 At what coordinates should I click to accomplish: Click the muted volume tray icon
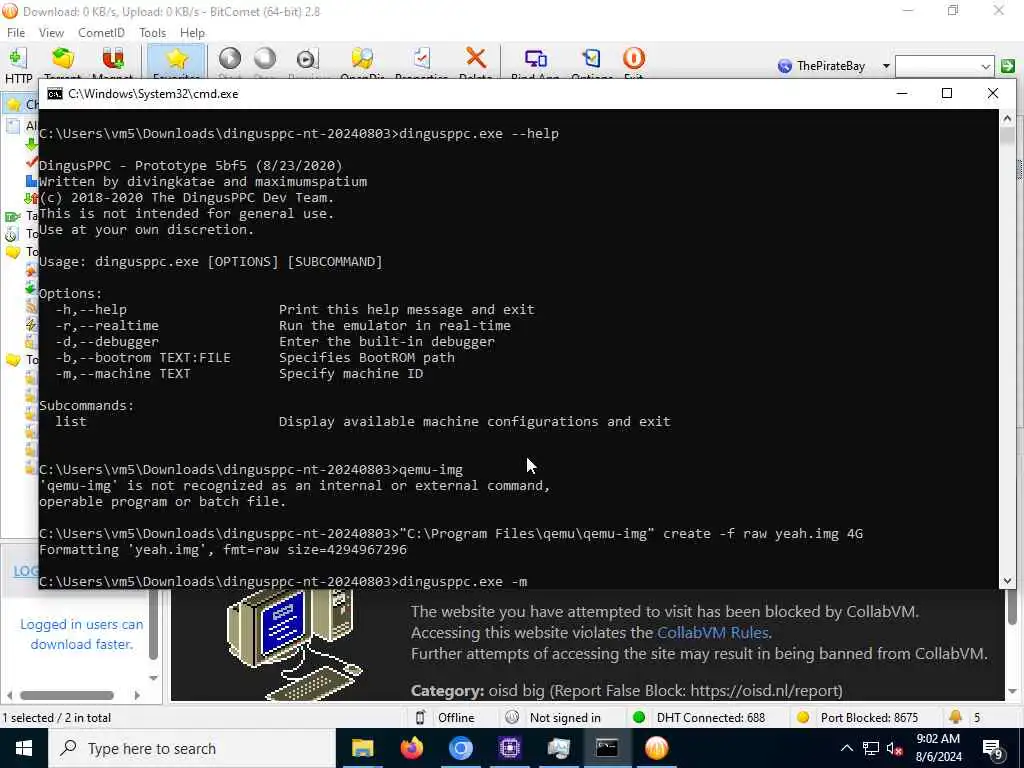click(x=895, y=748)
